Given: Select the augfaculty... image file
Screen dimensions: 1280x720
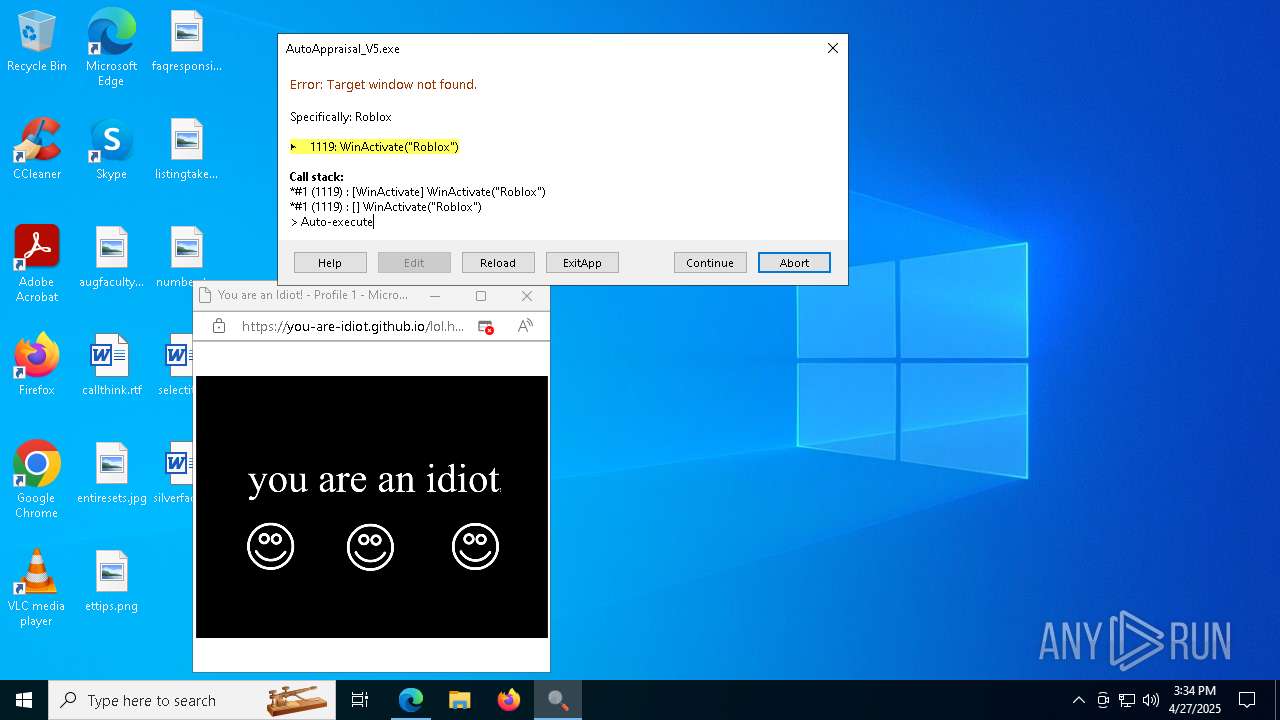Looking at the screenshot, I should coord(111,258).
